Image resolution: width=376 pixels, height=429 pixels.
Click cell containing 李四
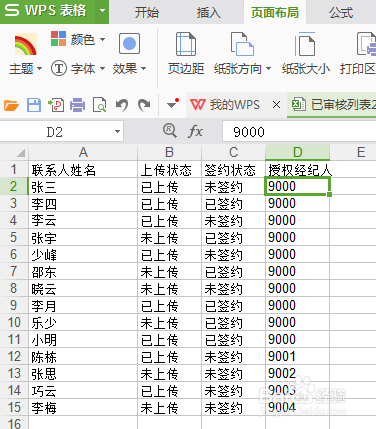pyautogui.click(x=83, y=203)
